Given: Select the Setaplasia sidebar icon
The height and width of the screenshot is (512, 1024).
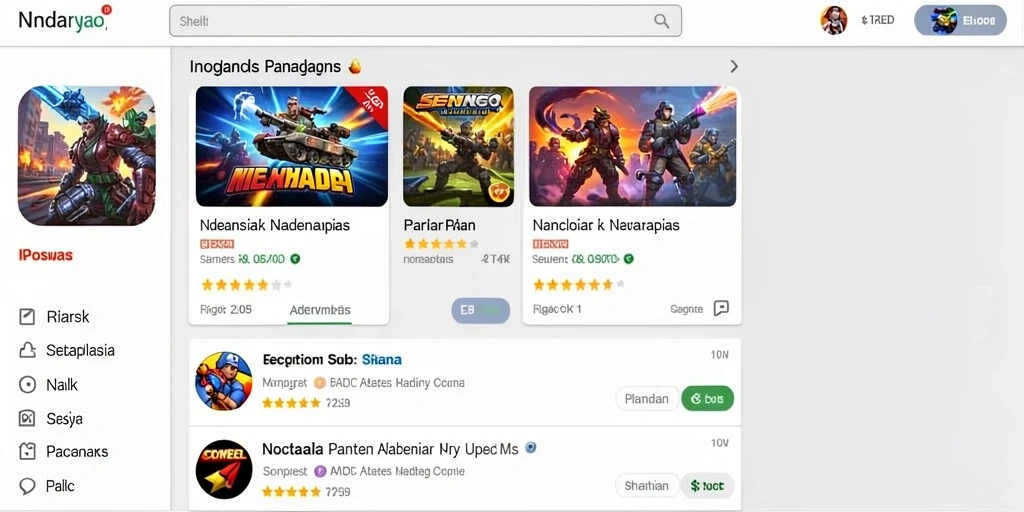Looking at the screenshot, I should 27,351.
